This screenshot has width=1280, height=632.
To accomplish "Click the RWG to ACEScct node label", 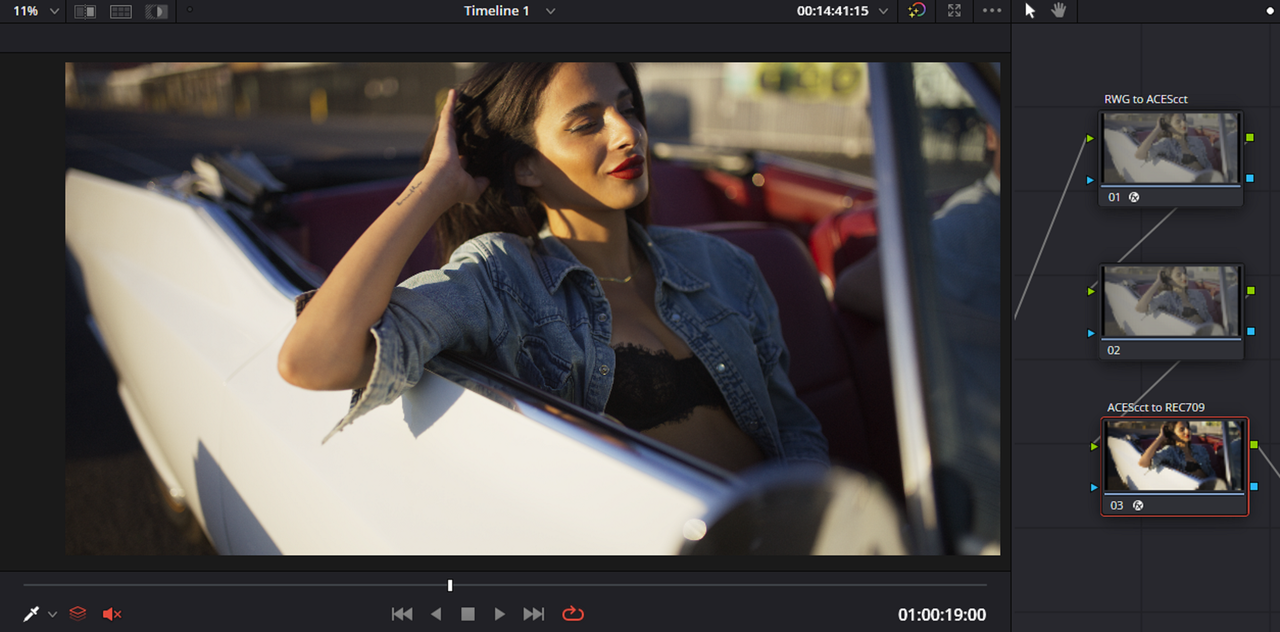I will coord(1146,99).
